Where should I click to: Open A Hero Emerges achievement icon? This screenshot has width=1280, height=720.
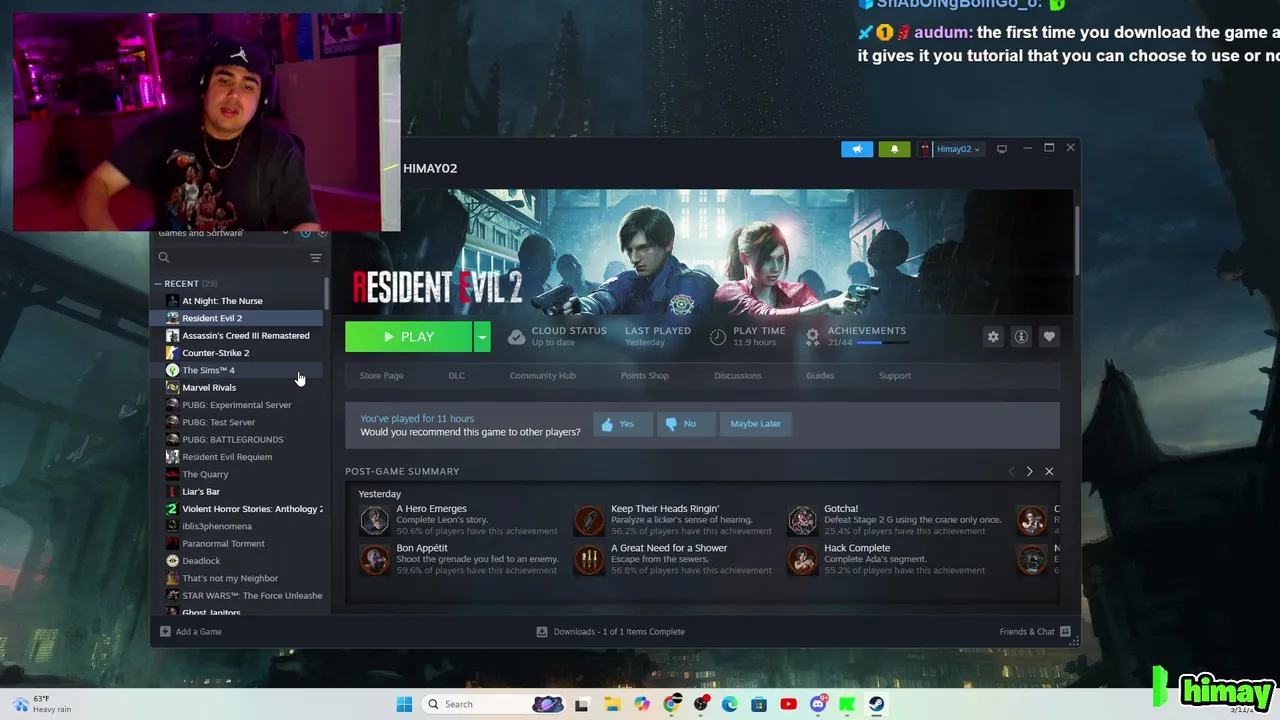[375, 520]
